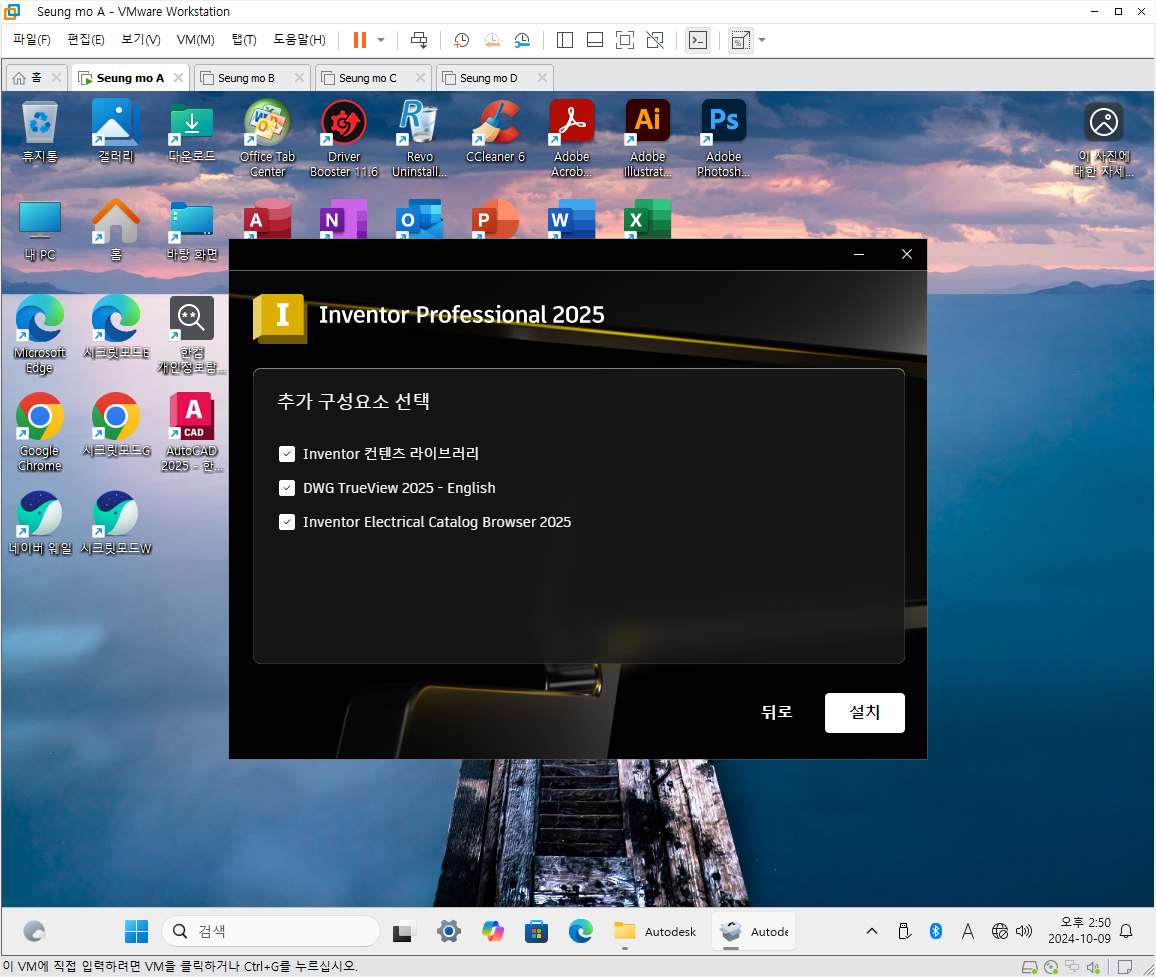Go back with the 뒤로 button
This screenshot has width=1156, height=977.
(776, 712)
